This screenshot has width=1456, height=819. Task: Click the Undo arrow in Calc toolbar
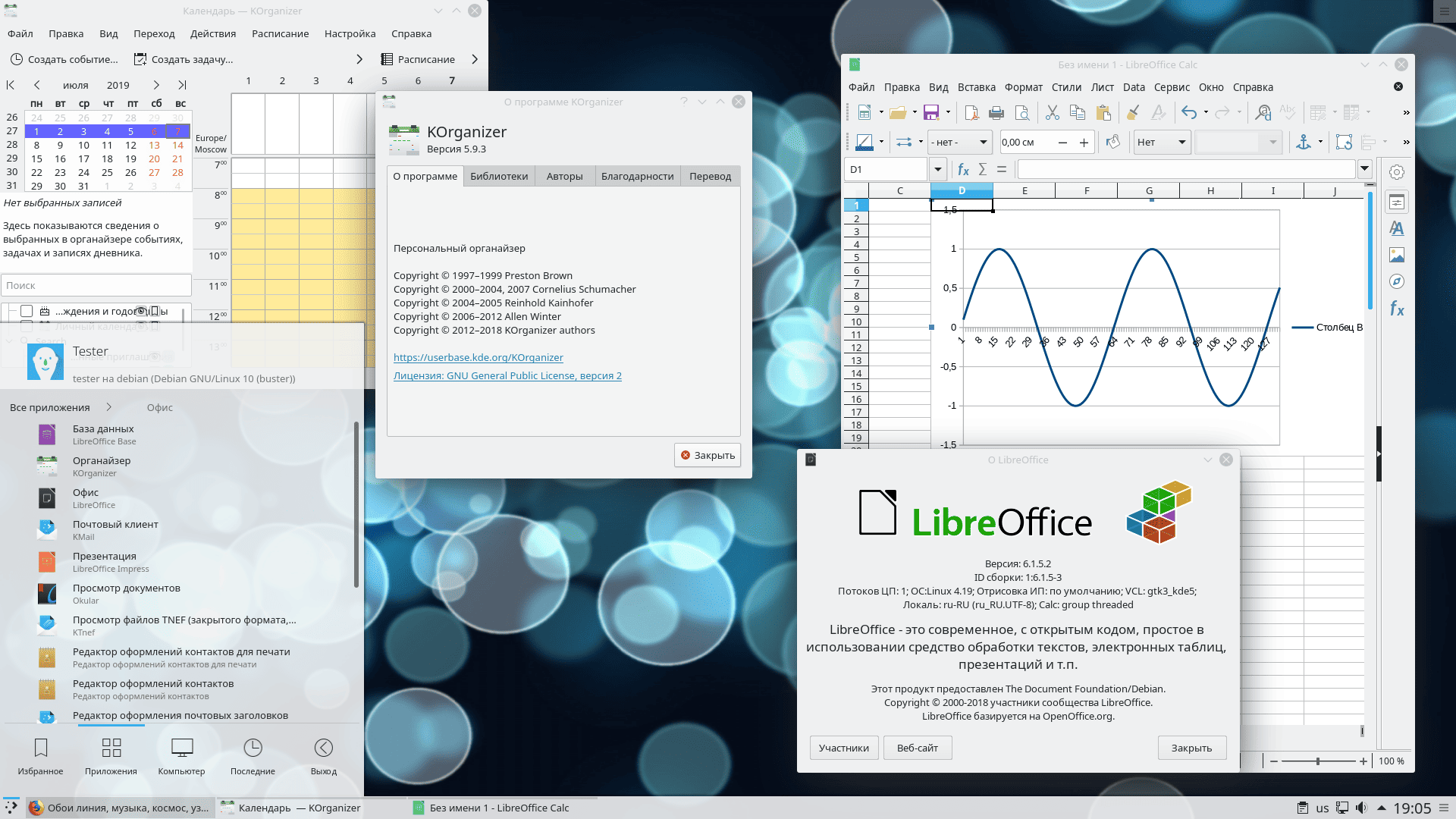[x=1188, y=112]
